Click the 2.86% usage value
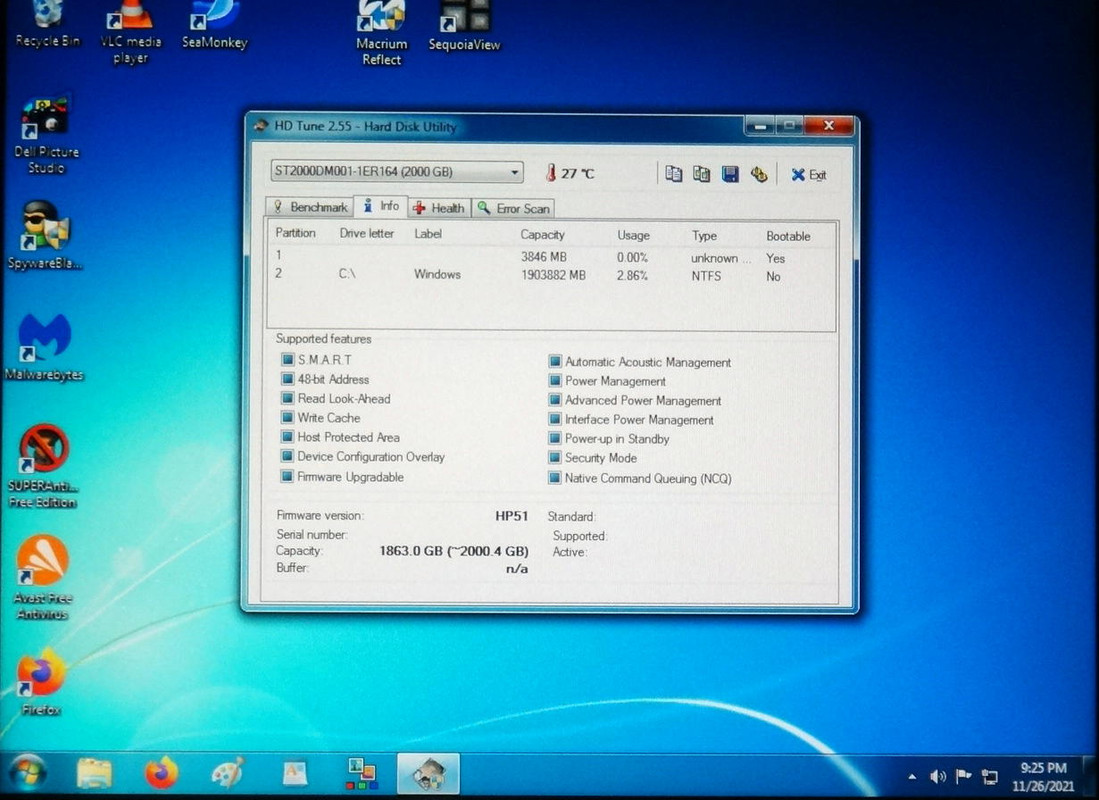Screen dimensions: 1099x800 click(632, 276)
